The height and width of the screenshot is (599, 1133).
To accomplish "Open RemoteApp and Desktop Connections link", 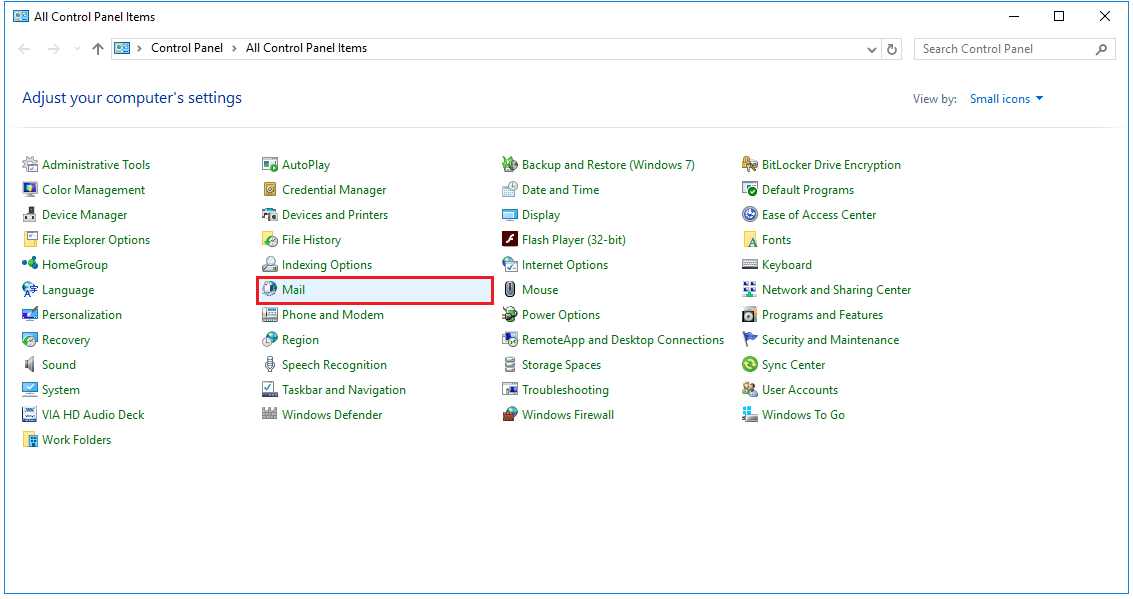I will [622, 340].
